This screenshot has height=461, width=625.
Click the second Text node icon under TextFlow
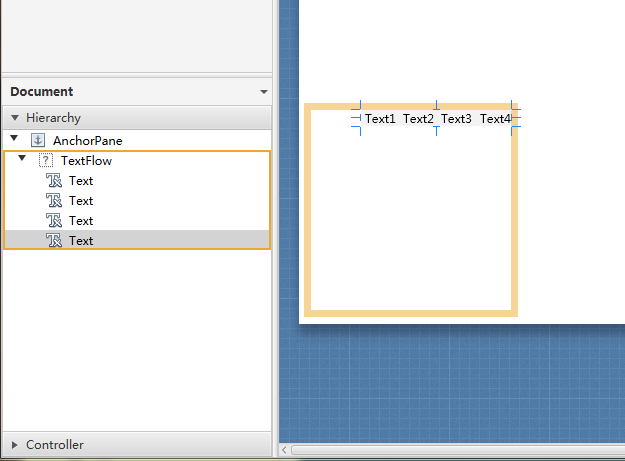click(x=55, y=201)
